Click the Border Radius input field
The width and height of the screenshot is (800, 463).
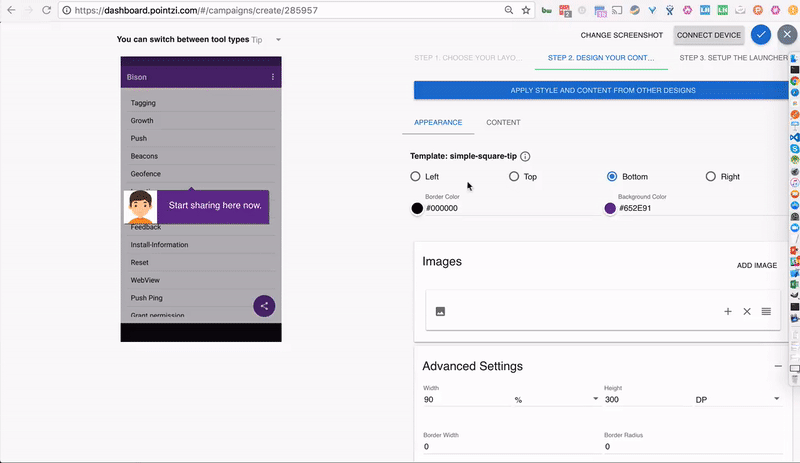pos(693,446)
